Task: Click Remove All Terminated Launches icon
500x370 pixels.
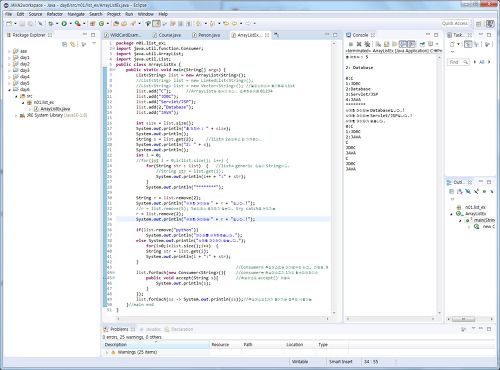Action: 367,44
